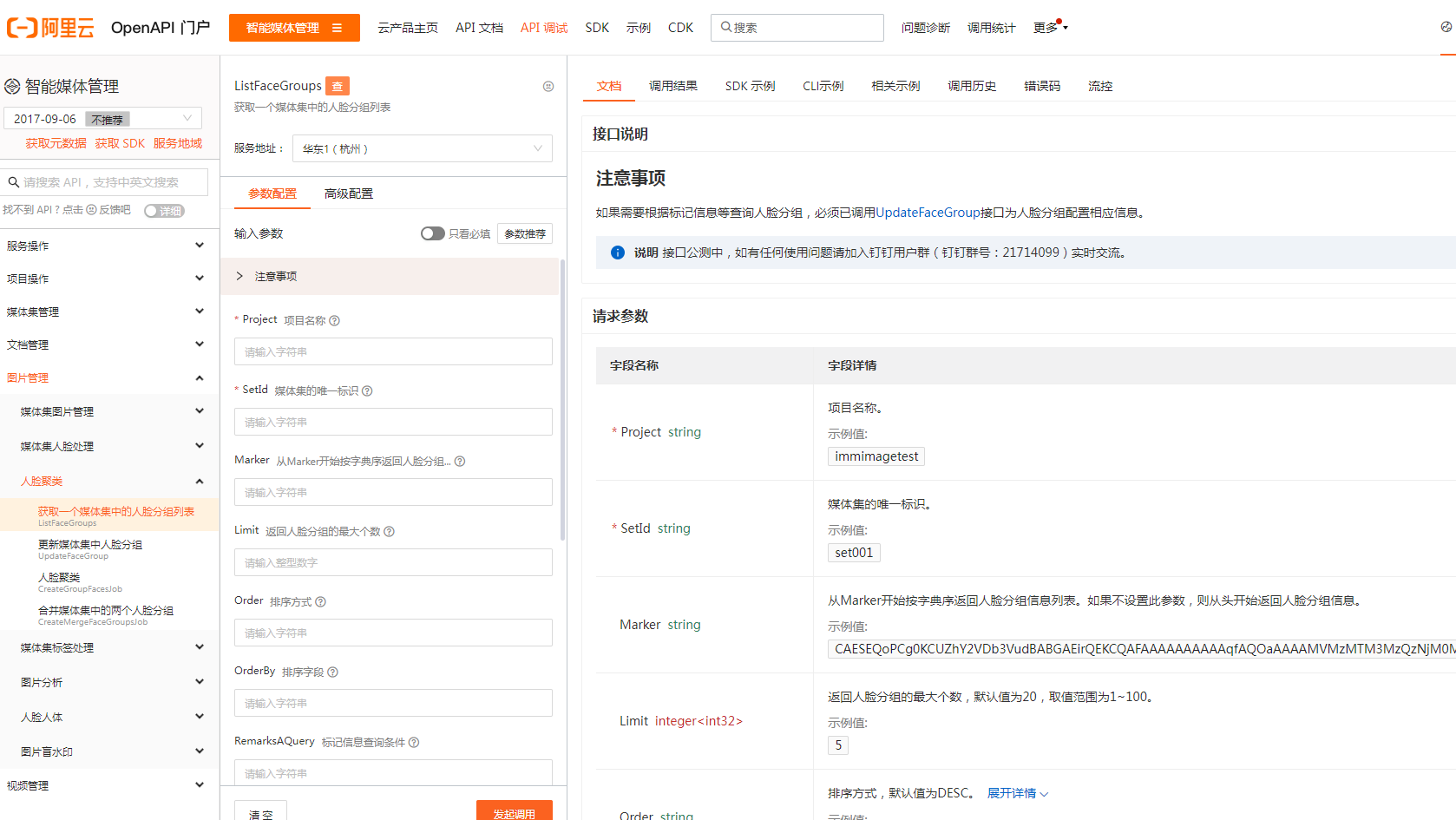
Task: Click the help icon beside RemarksAQuery
Action: [x=414, y=742]
